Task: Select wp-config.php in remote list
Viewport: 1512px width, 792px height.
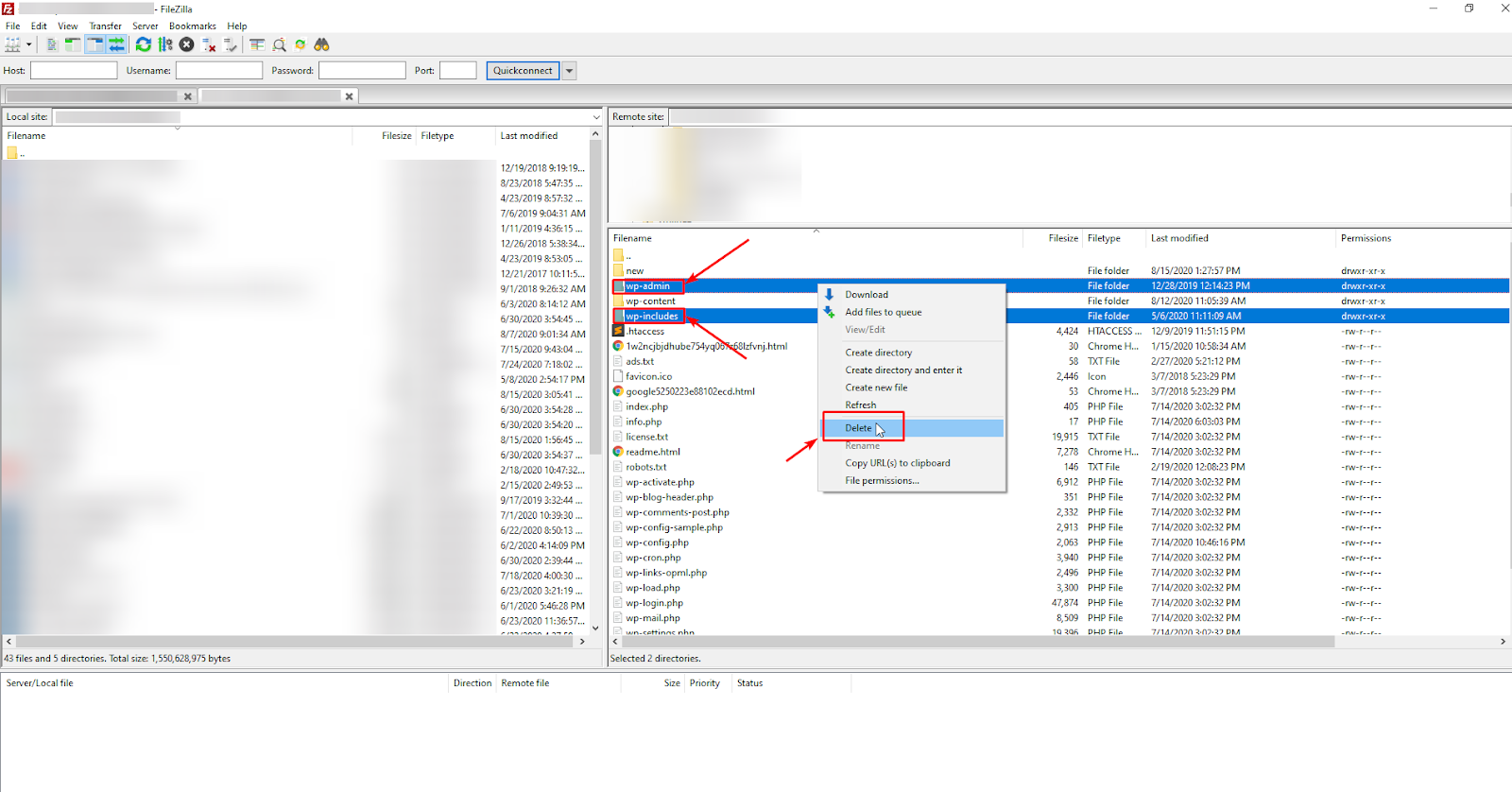Action: tap(657, 542)
